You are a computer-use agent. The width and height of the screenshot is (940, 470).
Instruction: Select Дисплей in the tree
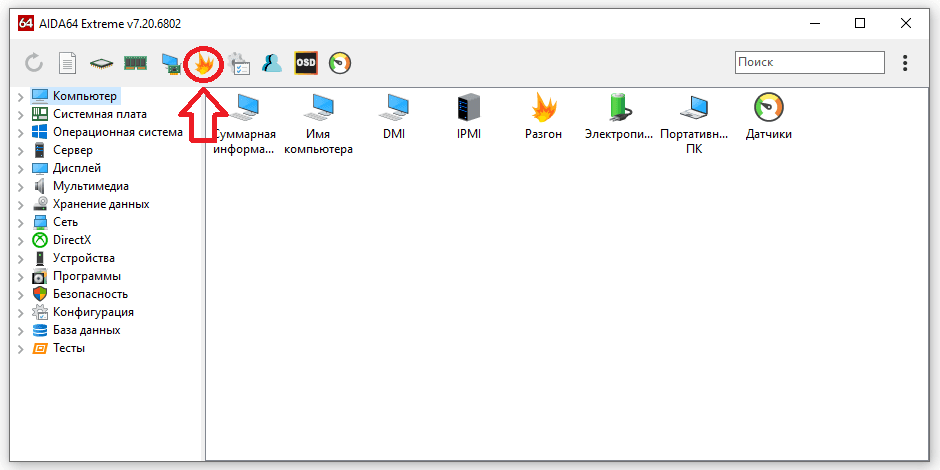coord(77,168)
